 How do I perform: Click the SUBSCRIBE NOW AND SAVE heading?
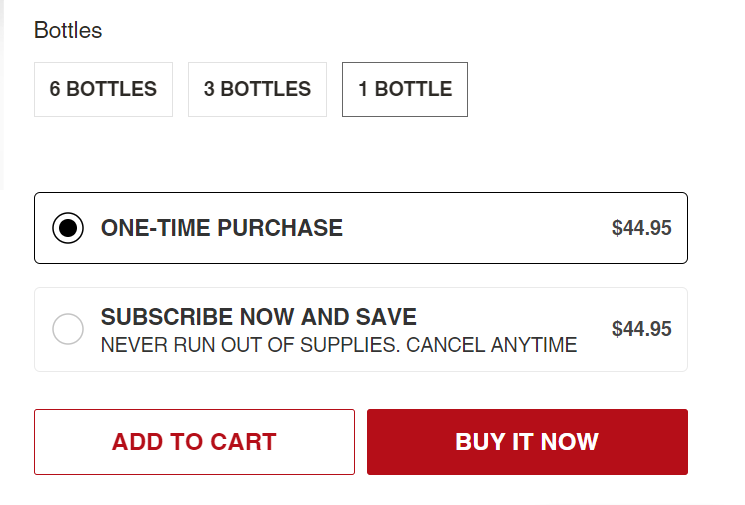click(258, 317)
